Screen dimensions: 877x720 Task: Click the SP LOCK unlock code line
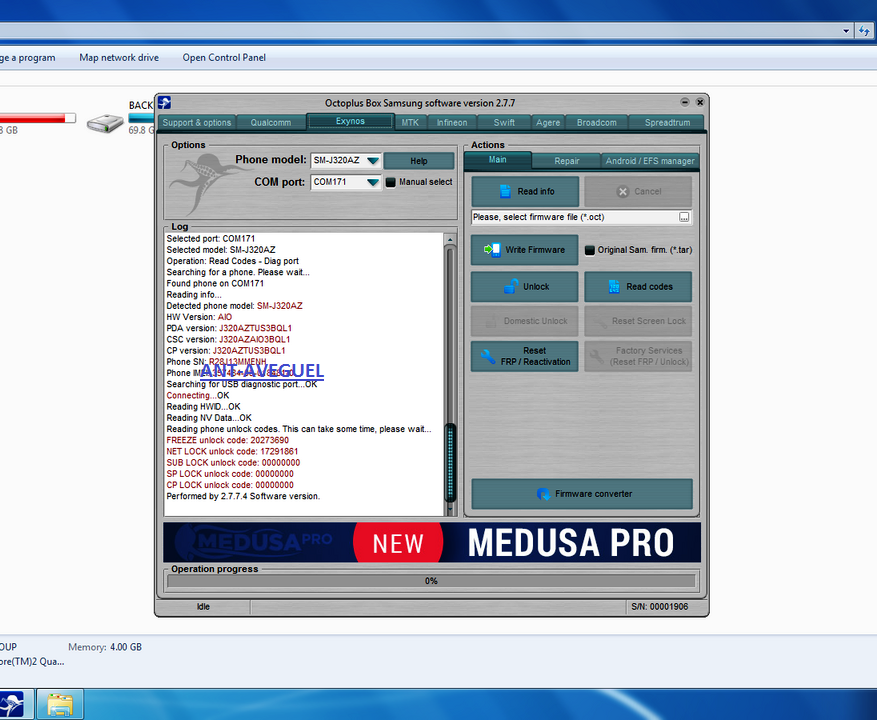(x=230, y=474)
